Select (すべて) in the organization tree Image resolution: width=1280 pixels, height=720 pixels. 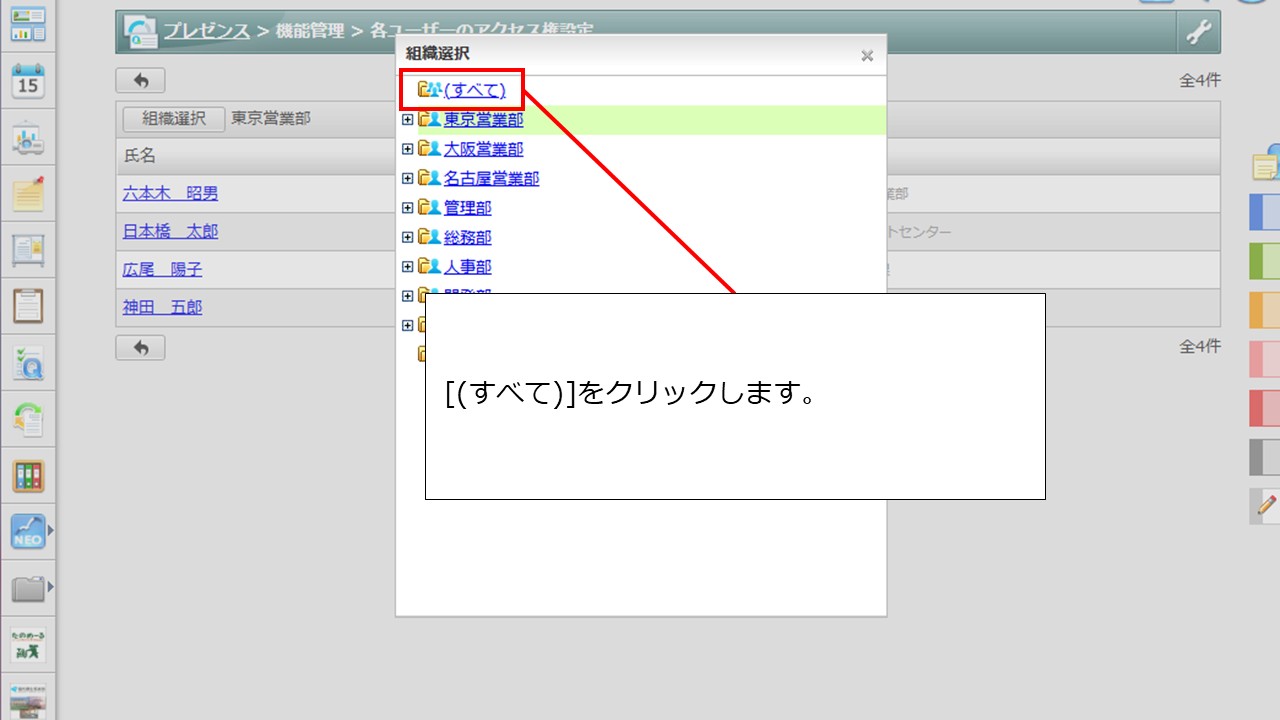click(474, 91)
